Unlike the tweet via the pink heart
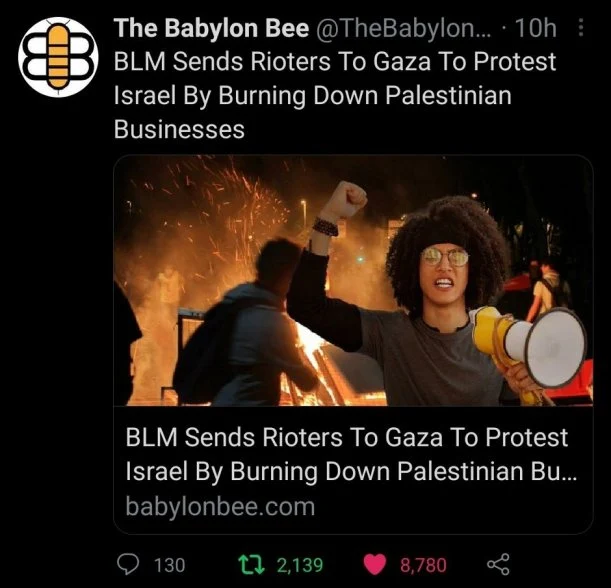The width and height of the screenshot is (611, 588). tap(374, 565)
